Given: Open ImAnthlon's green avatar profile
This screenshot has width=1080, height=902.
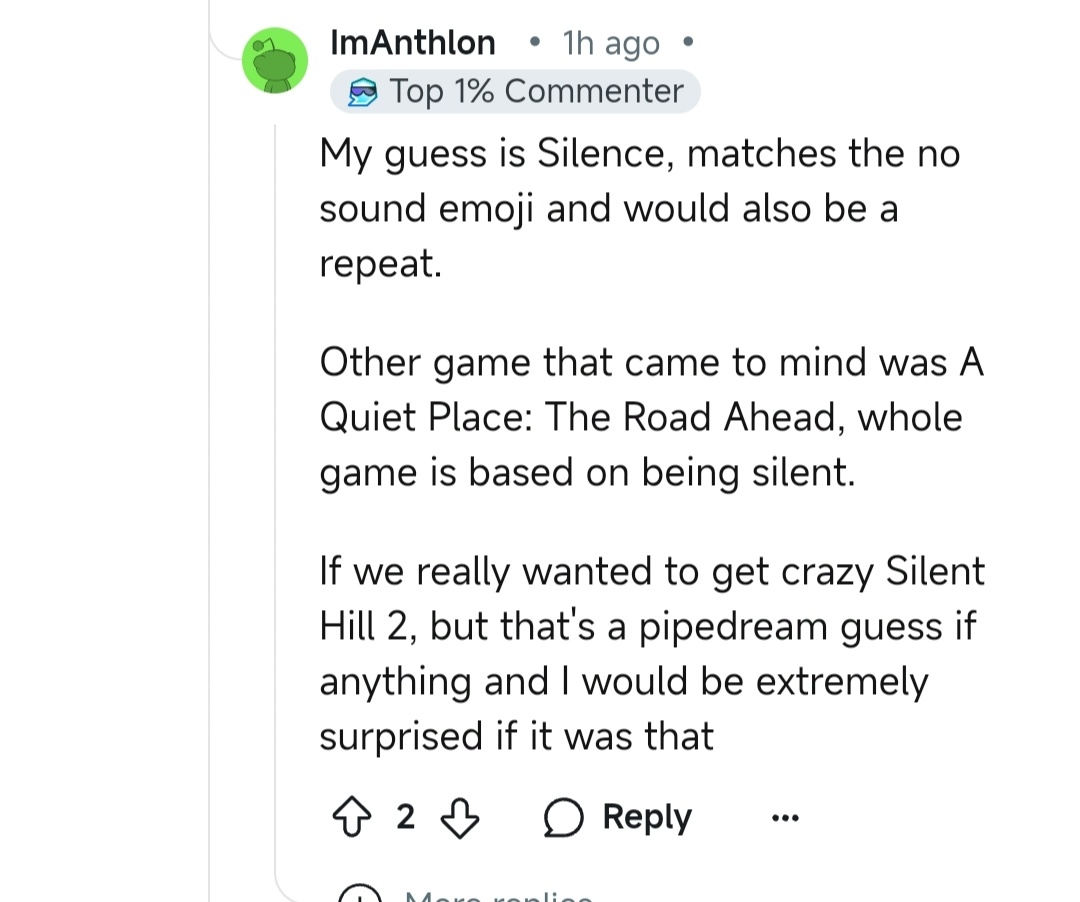Looking at the screenshot, I should 275,60.
